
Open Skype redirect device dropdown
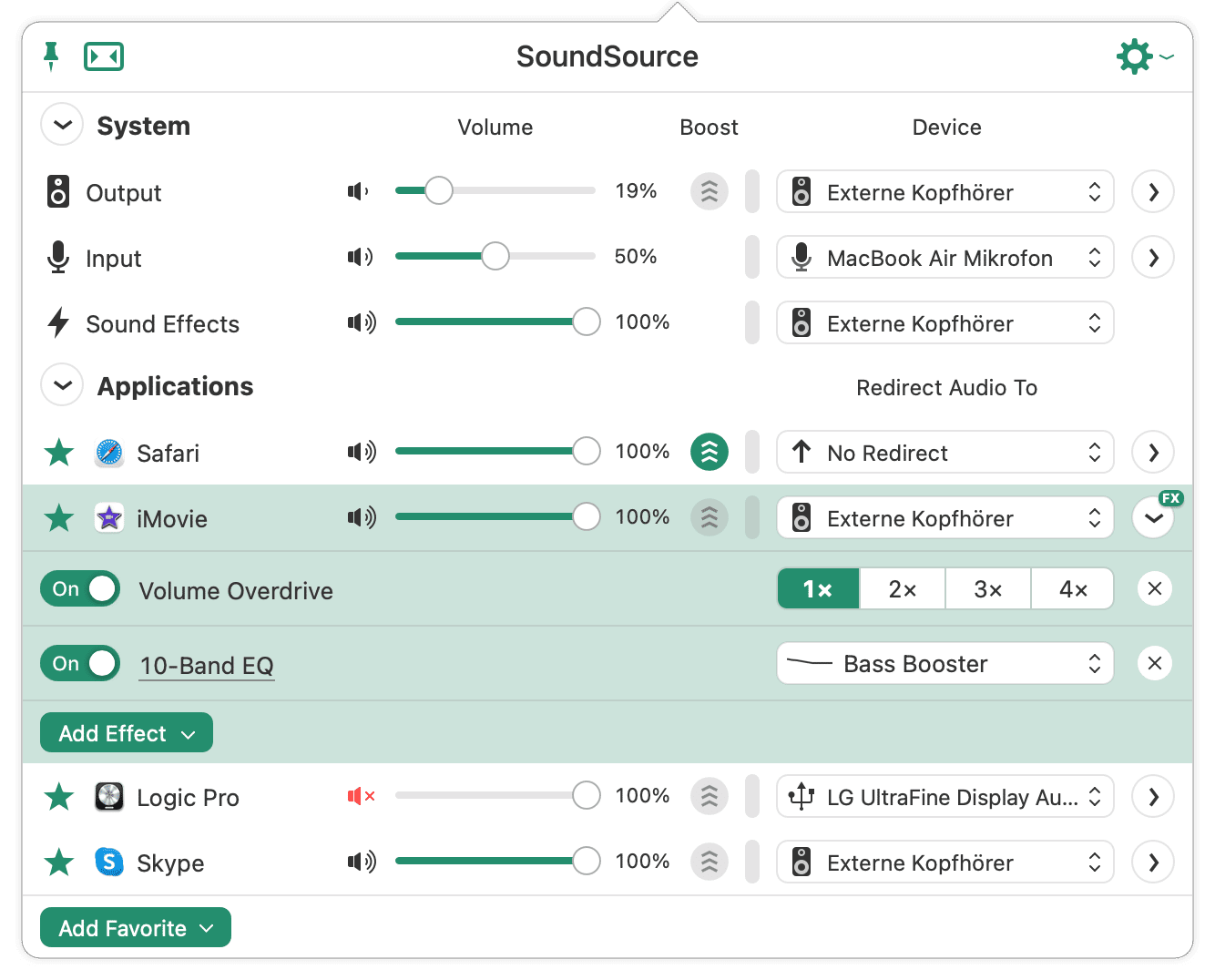945,862
